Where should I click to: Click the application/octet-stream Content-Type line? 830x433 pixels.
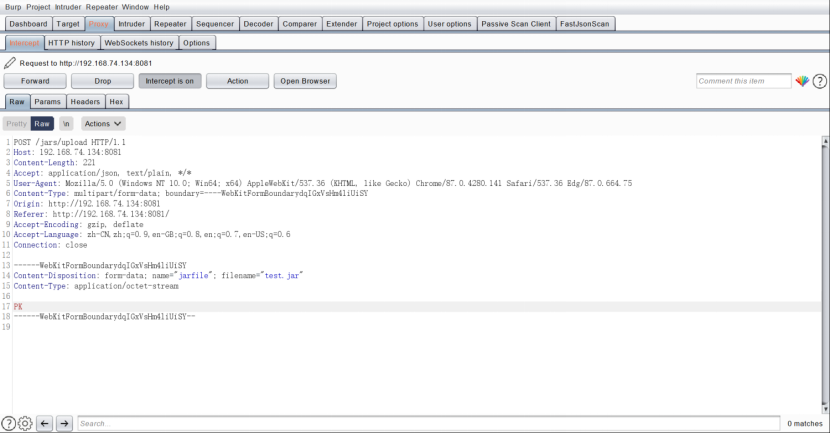[96, 286]
